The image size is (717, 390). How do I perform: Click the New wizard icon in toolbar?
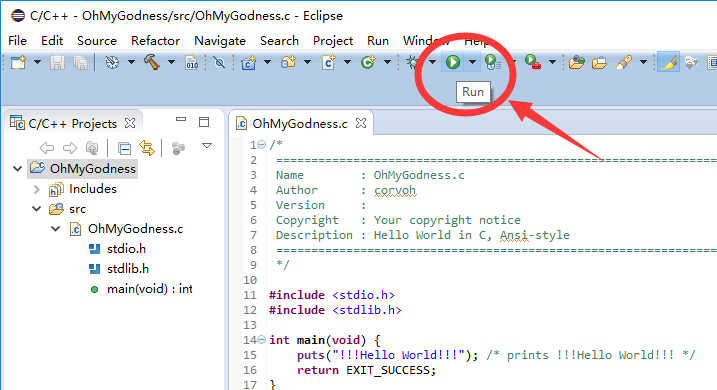pos(18,62)
